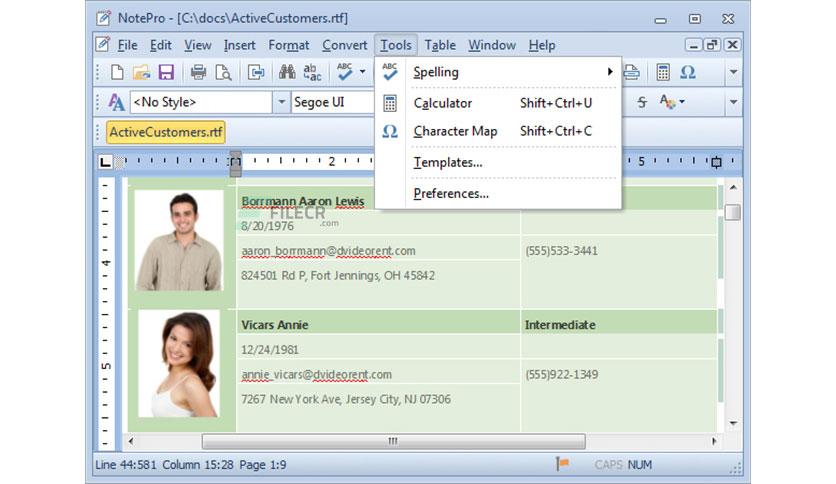836x484 pixels.
Task: Open Templates... from Tools menu
Action: tap(499, 162)
